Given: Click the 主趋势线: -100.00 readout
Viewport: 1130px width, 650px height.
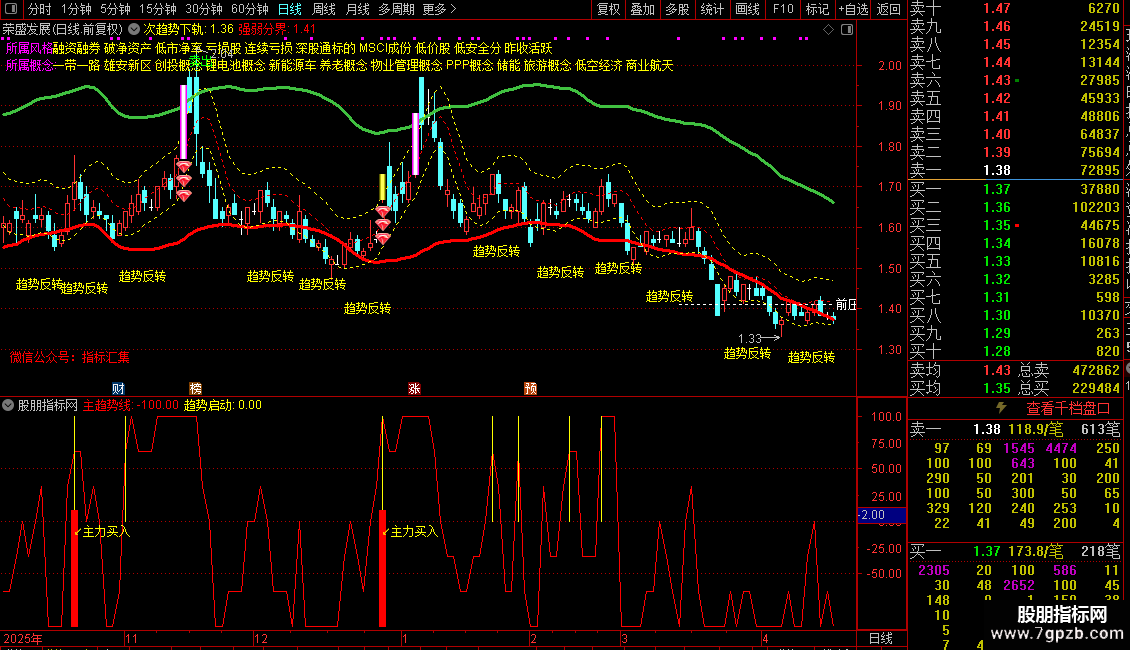Looking at the screenshot, I should pos(130,405).
